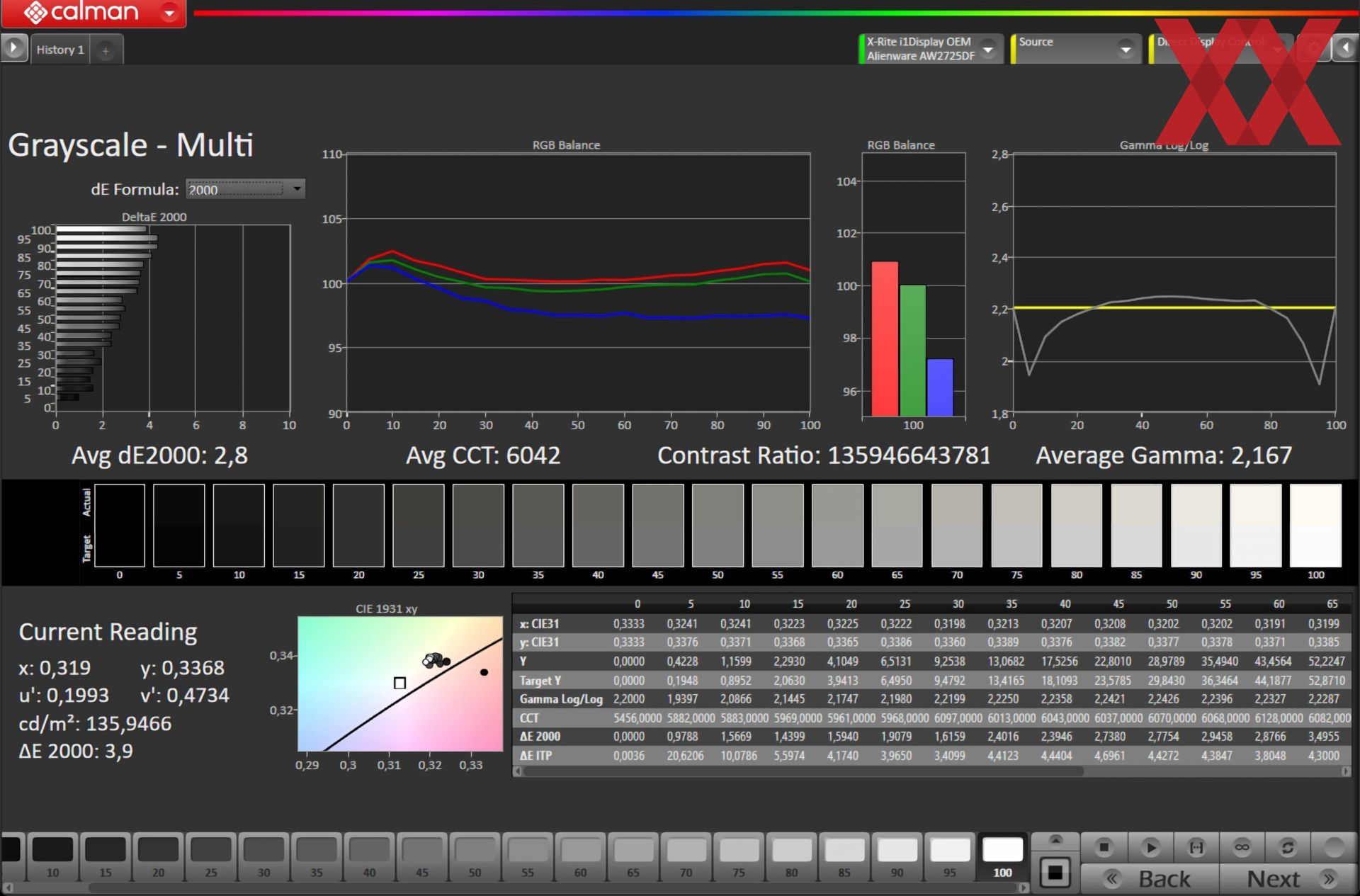Click the bracketed single-read icon
This screenshot has width=1360, height=896.
[x=1196, y=847]
